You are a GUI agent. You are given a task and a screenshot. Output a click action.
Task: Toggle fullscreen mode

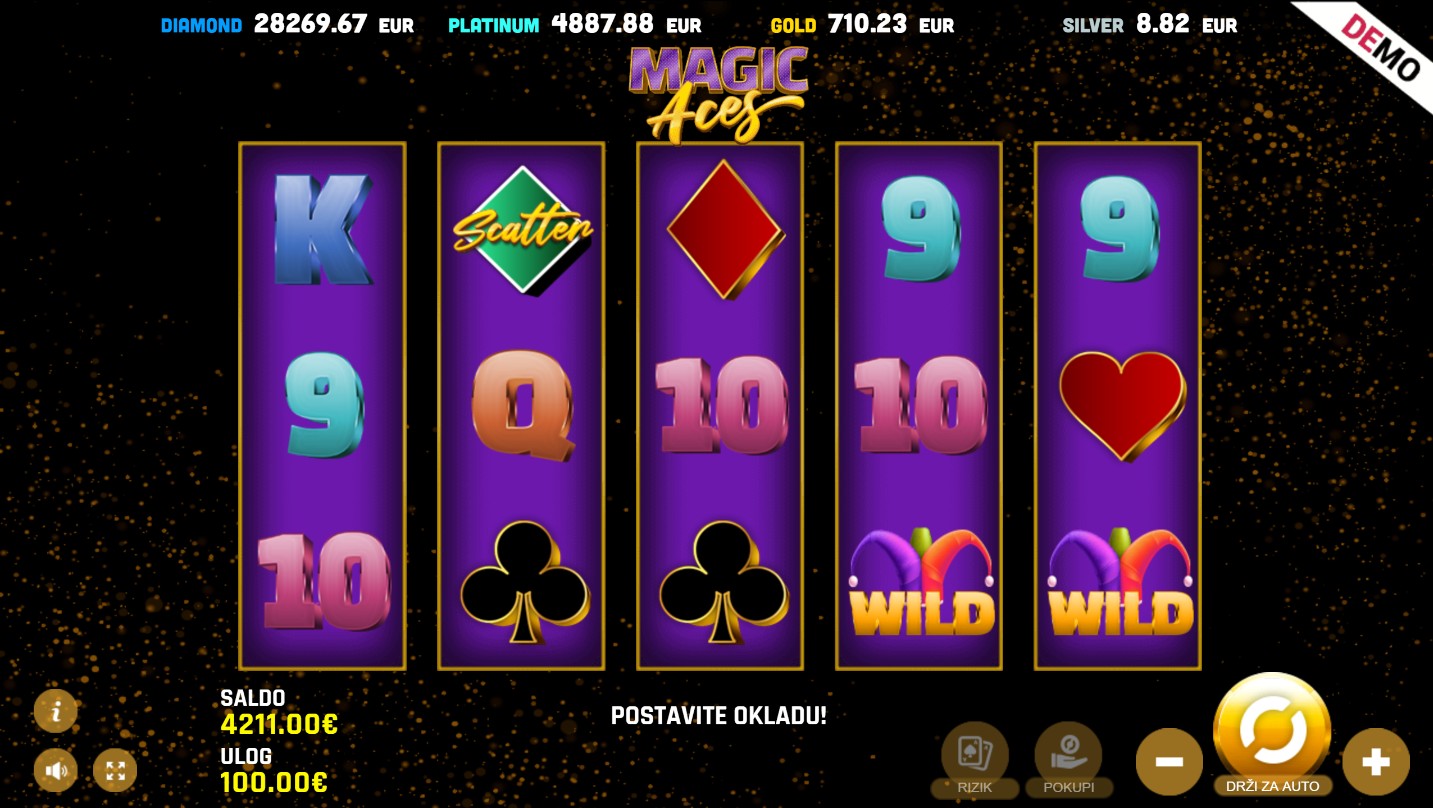[115, 771]
